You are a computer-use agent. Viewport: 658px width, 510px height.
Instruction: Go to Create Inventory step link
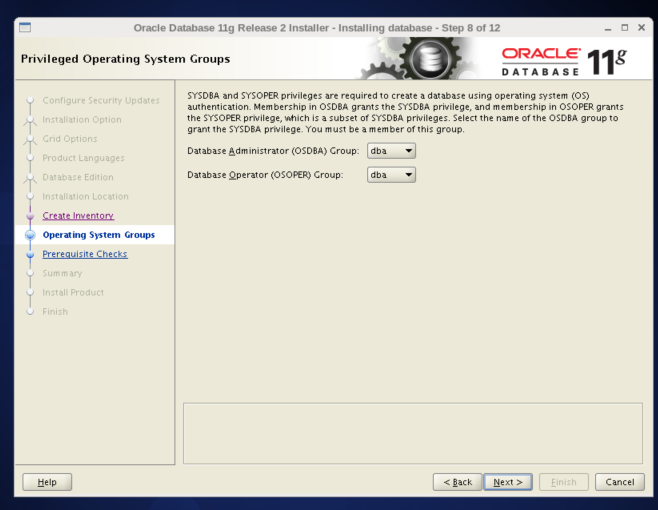coord(78,216)
